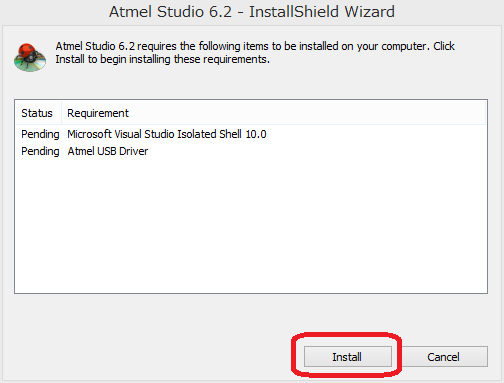Screen dimensions: 504x383
Task: Cancel the InstallShield Wizard
Action: [443, 357]
